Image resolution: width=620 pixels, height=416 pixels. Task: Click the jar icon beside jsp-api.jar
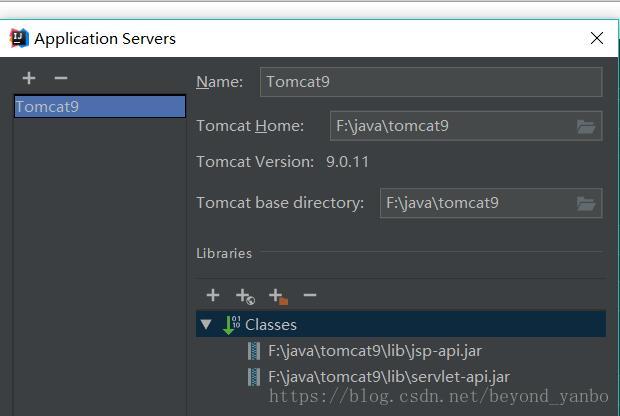(254, 351)
